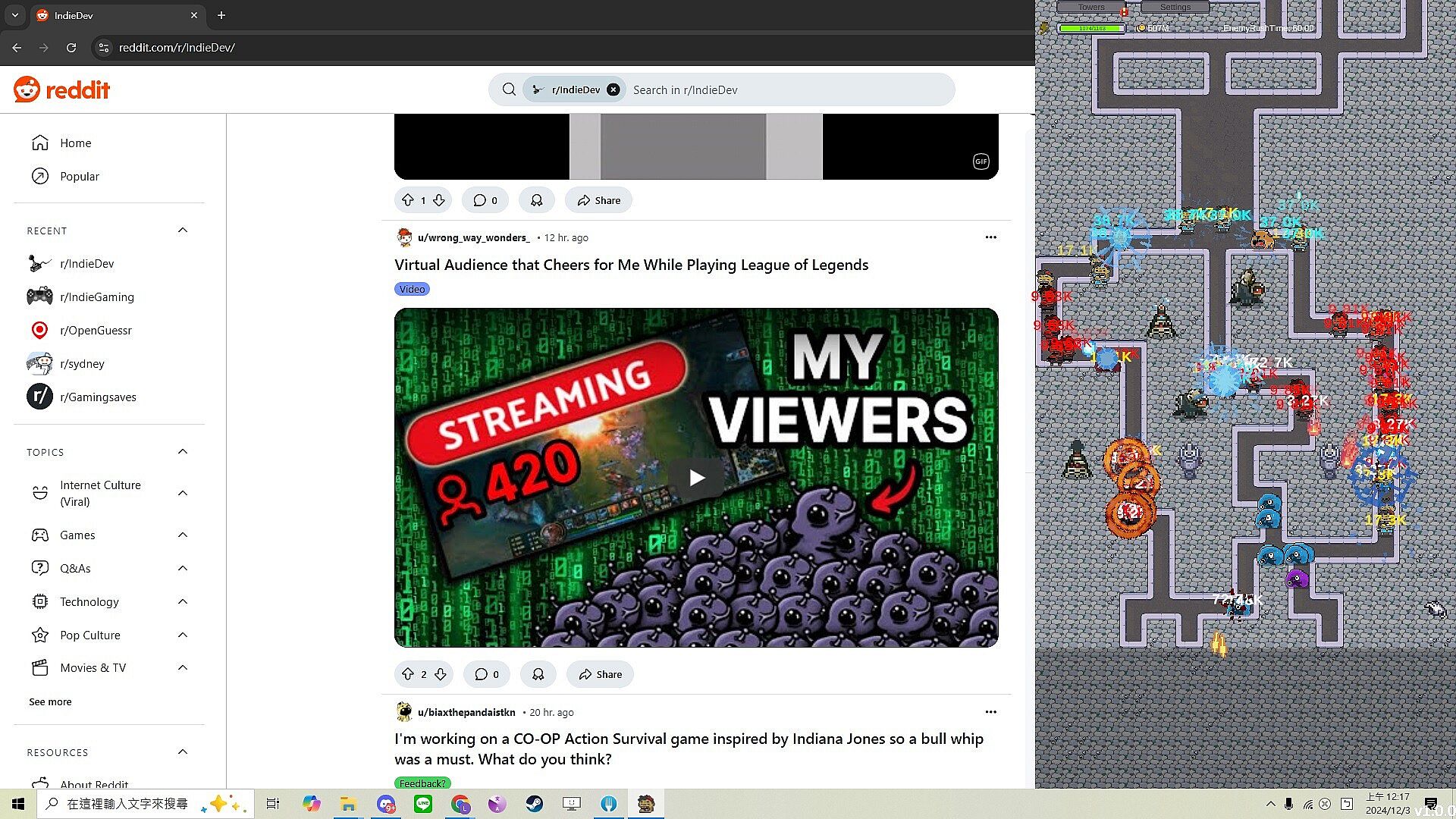Reload the page with the browser refresh button
This screenshot has width=1456, height=819.
coord(71,47)
